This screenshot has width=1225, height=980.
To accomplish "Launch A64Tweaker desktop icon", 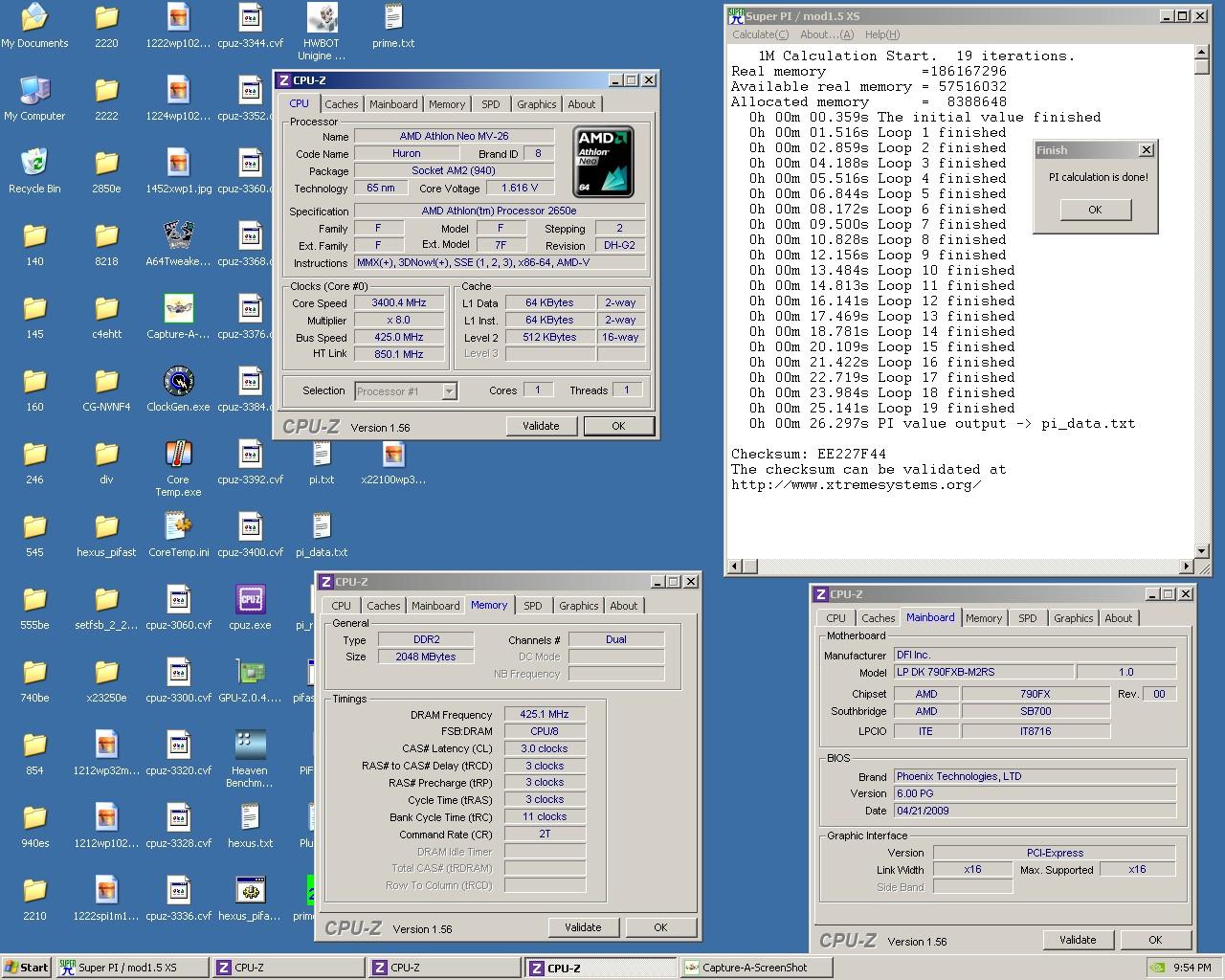I will [x=178, y=243].
